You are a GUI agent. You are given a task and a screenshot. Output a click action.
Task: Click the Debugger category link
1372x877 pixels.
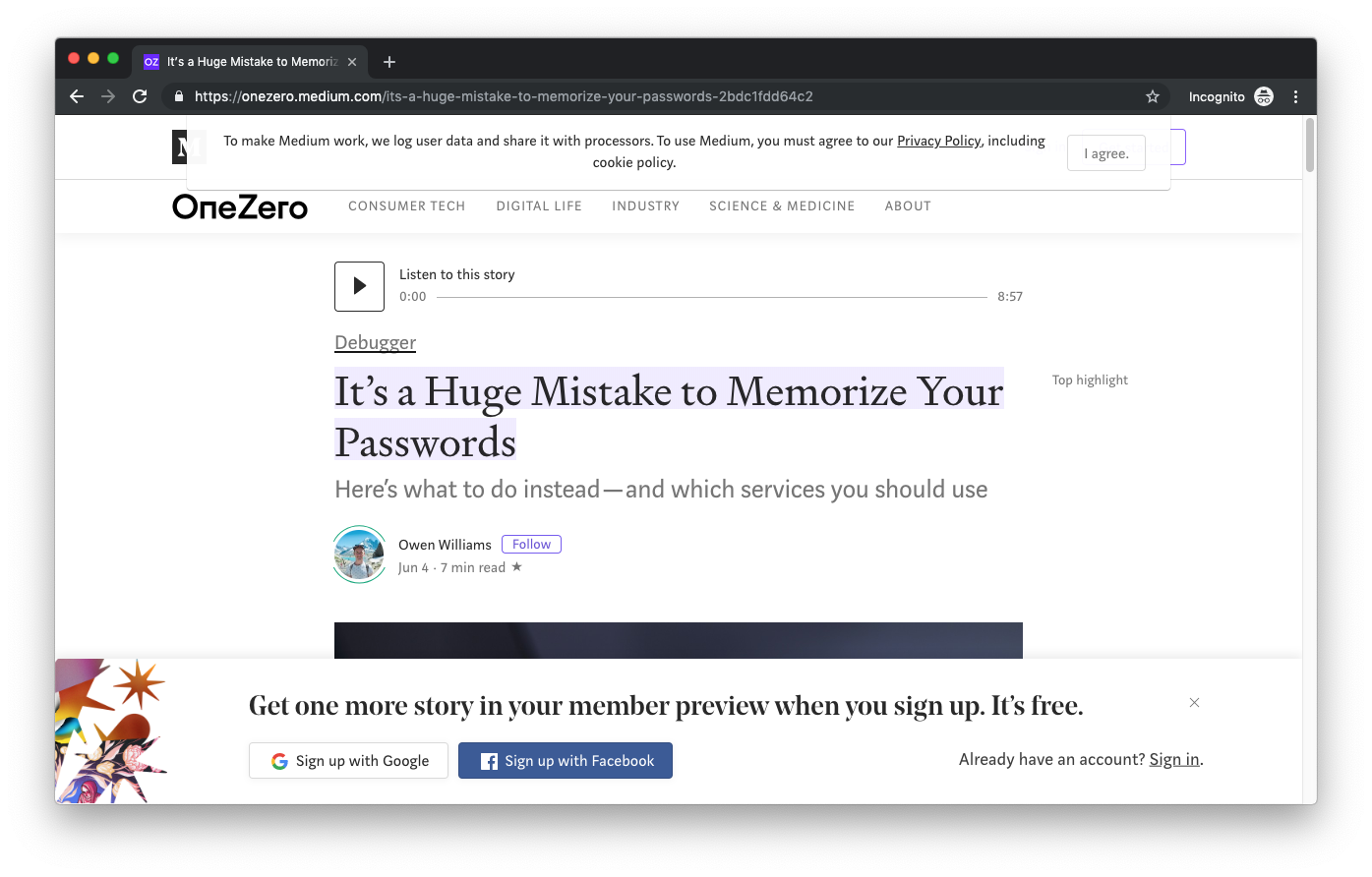coord(375,342)
